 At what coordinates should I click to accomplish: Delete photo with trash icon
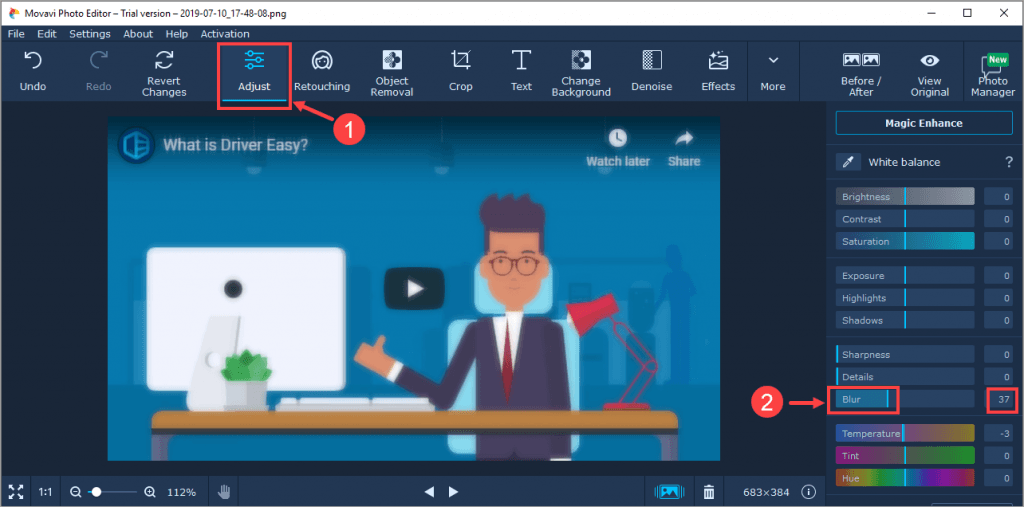pyautogui.click(x=709, y=491)
